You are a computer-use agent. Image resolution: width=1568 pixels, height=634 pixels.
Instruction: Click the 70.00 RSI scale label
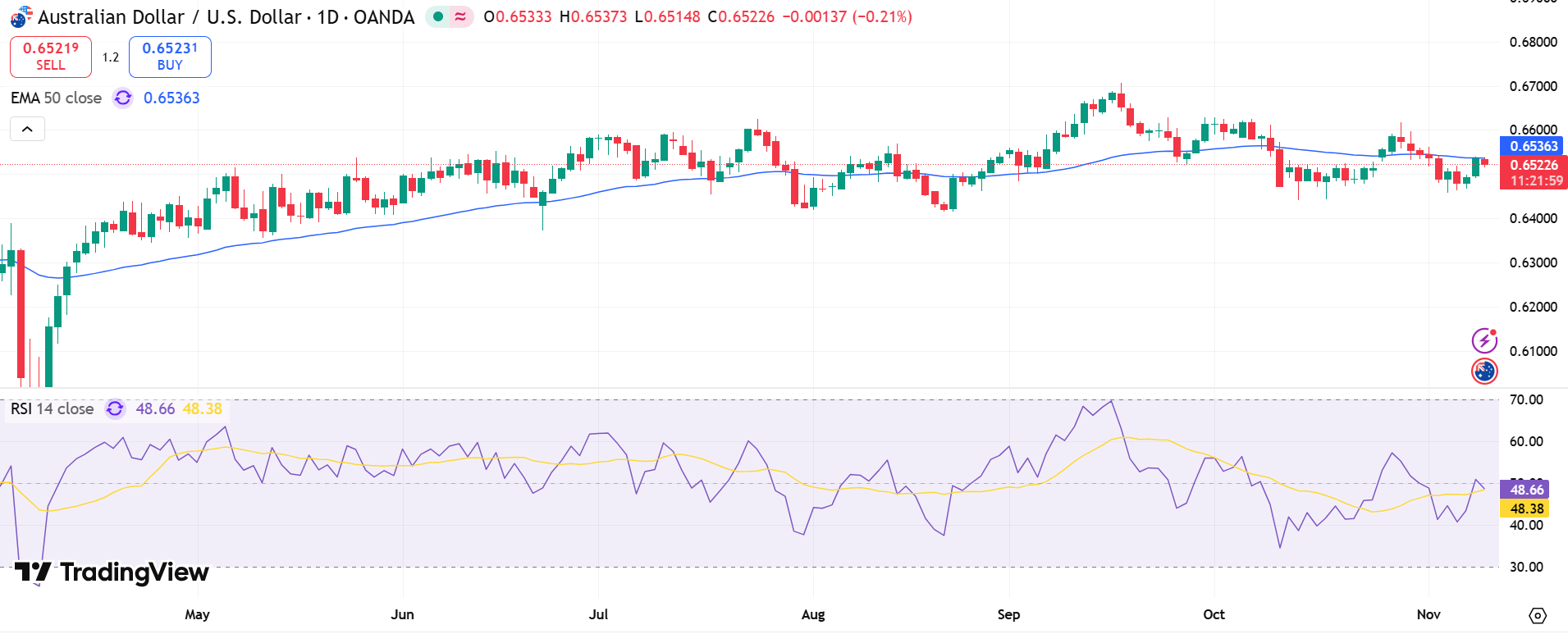click(x=1526, y=399)
